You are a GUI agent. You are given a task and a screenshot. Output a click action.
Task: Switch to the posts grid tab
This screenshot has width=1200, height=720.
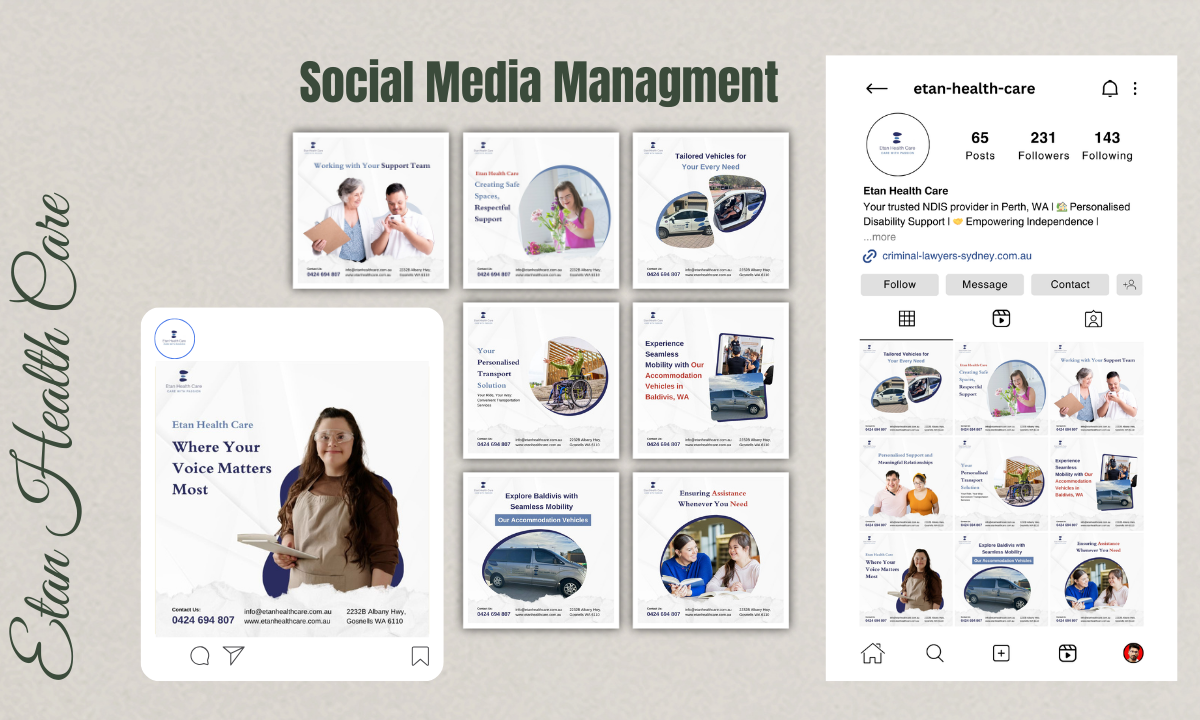point(906,318)
